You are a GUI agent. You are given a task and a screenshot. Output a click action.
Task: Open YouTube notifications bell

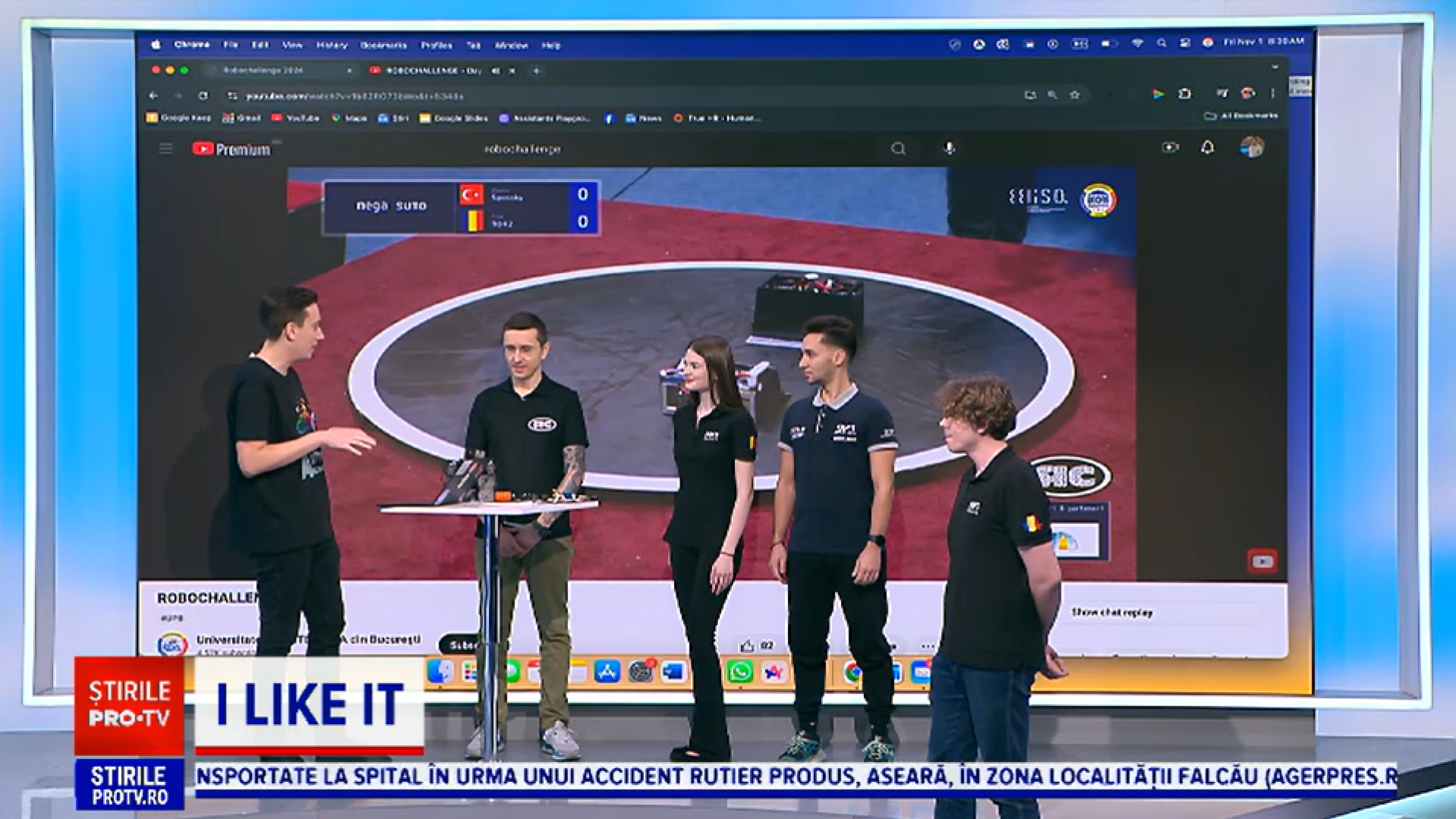1207,148
